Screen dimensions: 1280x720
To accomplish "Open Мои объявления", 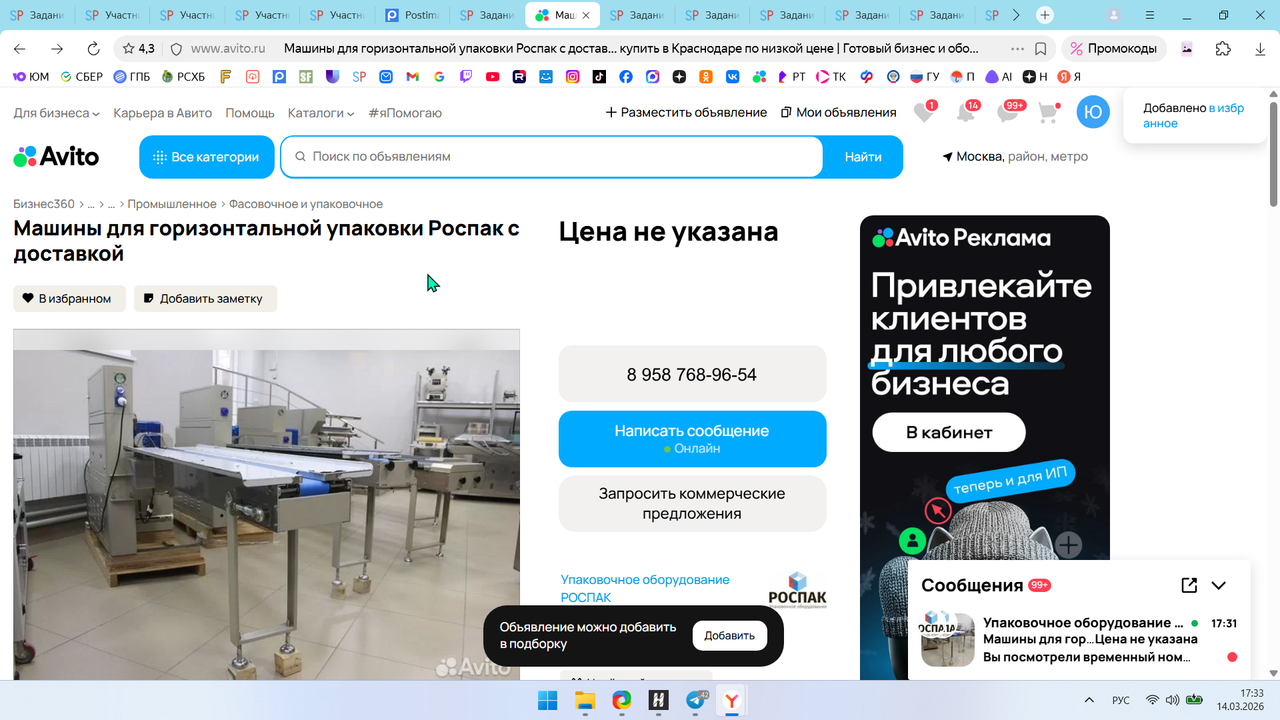I will click(838, 113).
